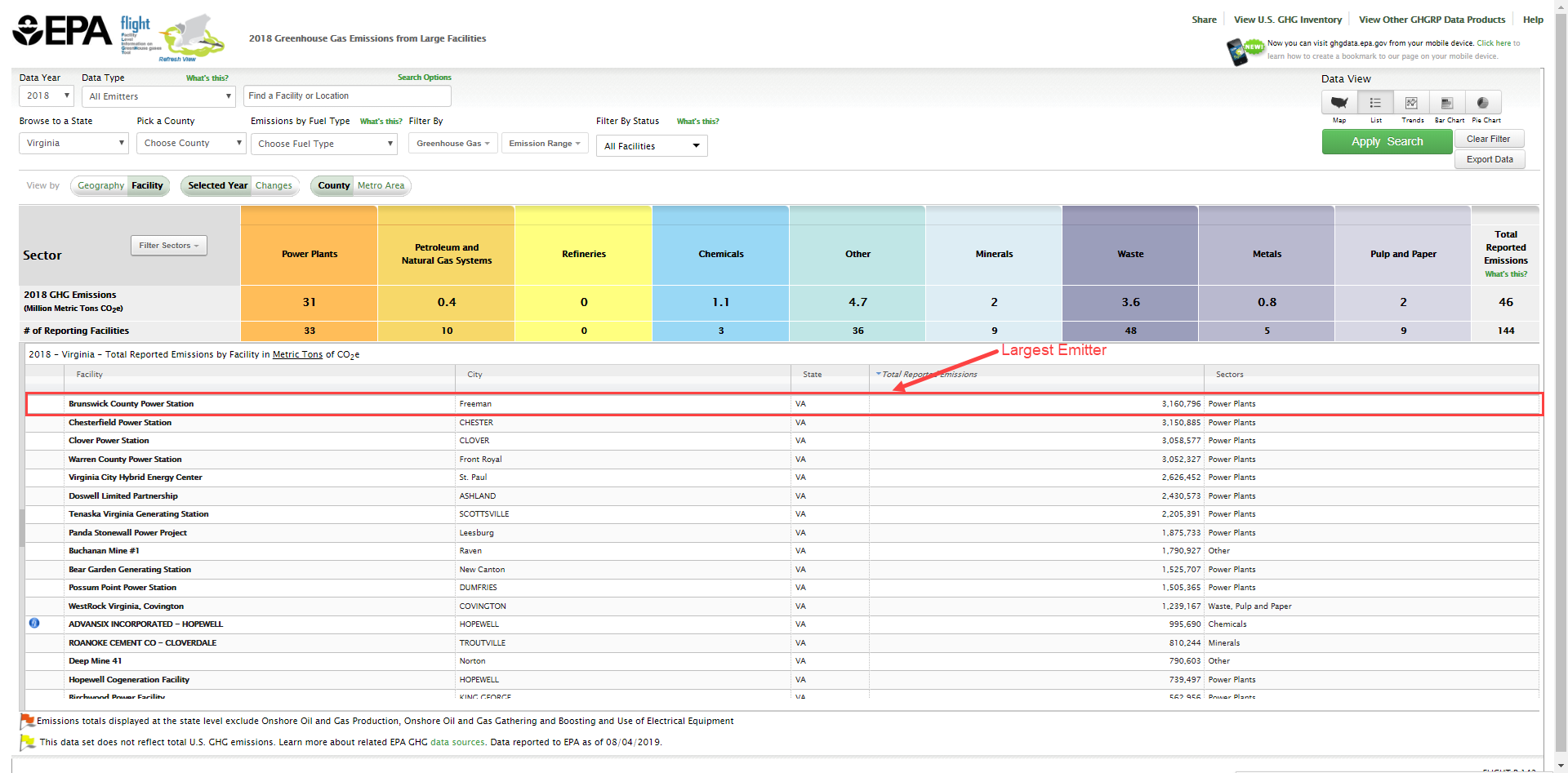Open the Virginia state dropdown
1568x773 pixels.
[x=74, y=144]
